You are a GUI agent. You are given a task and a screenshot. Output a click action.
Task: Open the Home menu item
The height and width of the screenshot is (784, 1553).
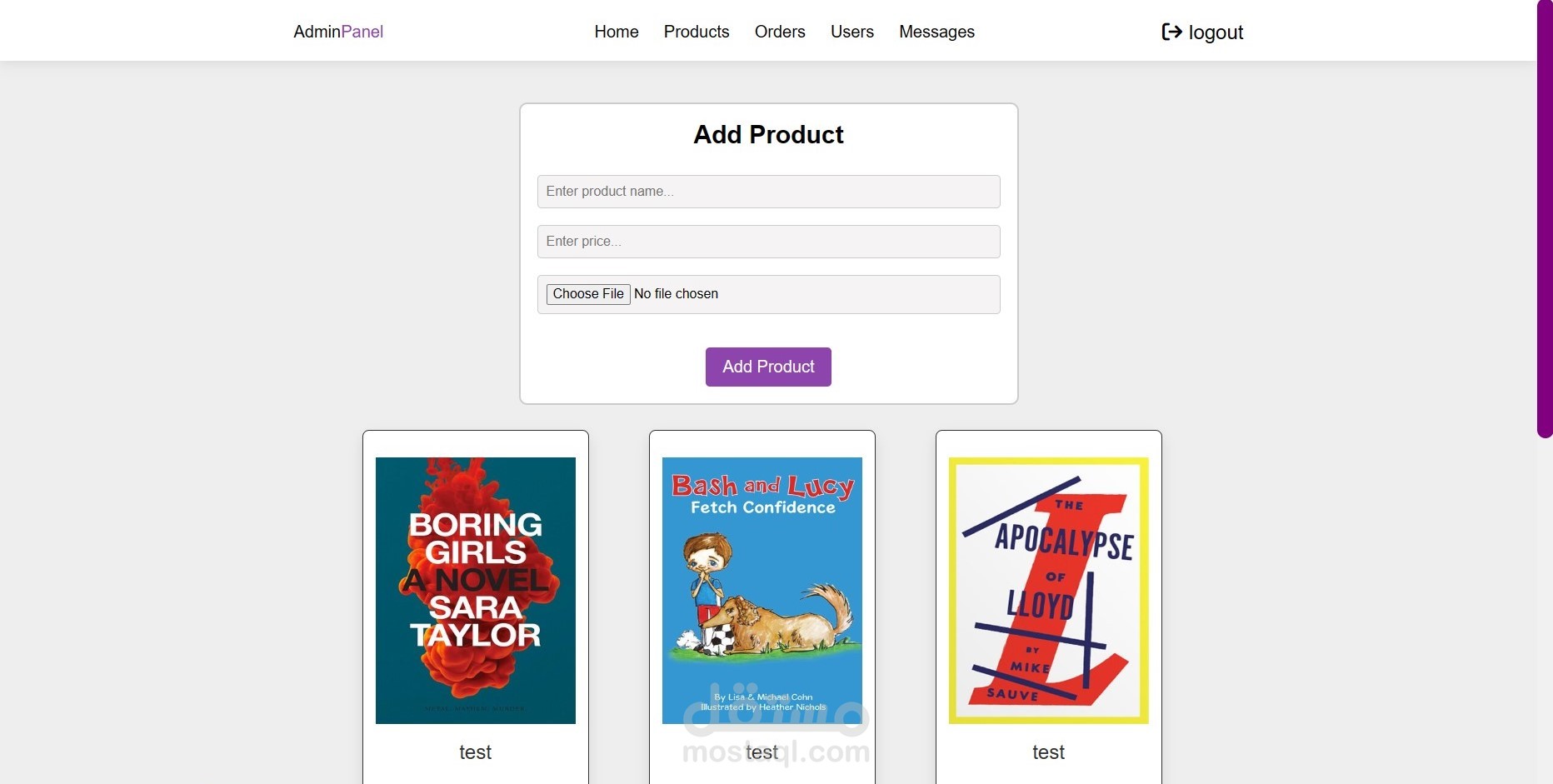tap(617, 32)
